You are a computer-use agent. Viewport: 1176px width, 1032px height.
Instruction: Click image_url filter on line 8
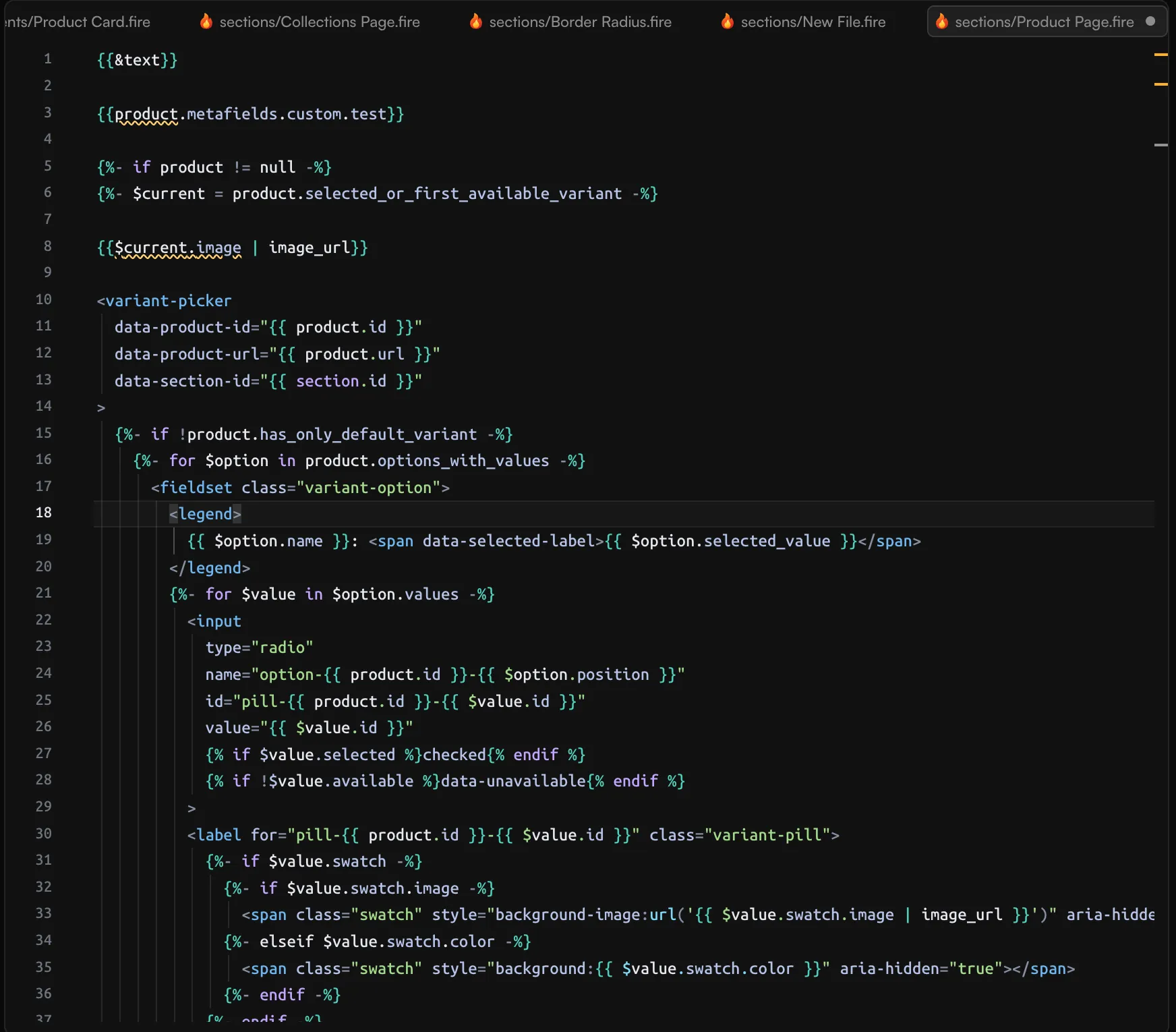310,248
